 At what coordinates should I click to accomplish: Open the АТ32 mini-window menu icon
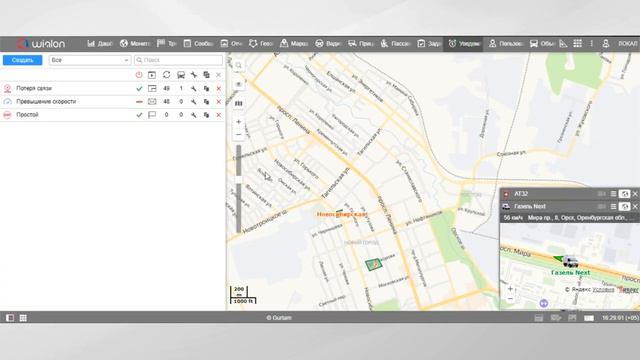[613, 194]
